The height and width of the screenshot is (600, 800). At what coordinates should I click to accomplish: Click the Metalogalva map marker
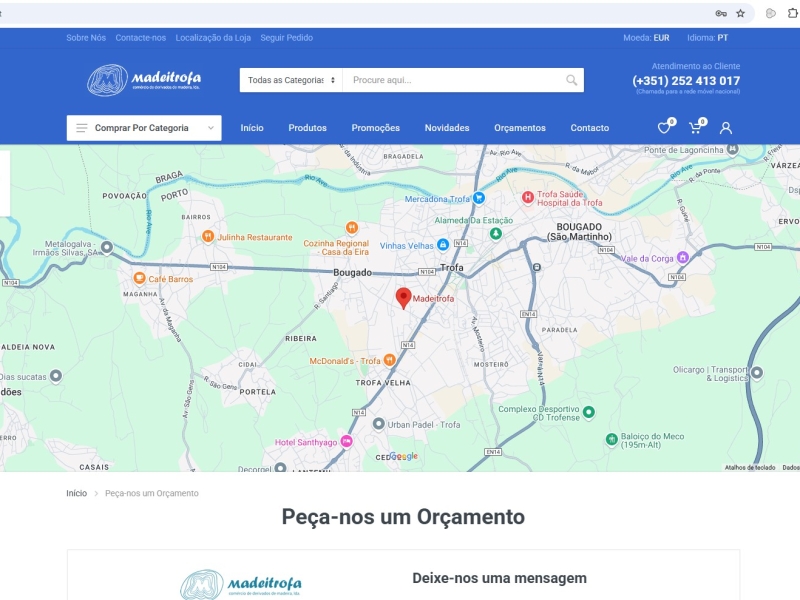(107, 247)
